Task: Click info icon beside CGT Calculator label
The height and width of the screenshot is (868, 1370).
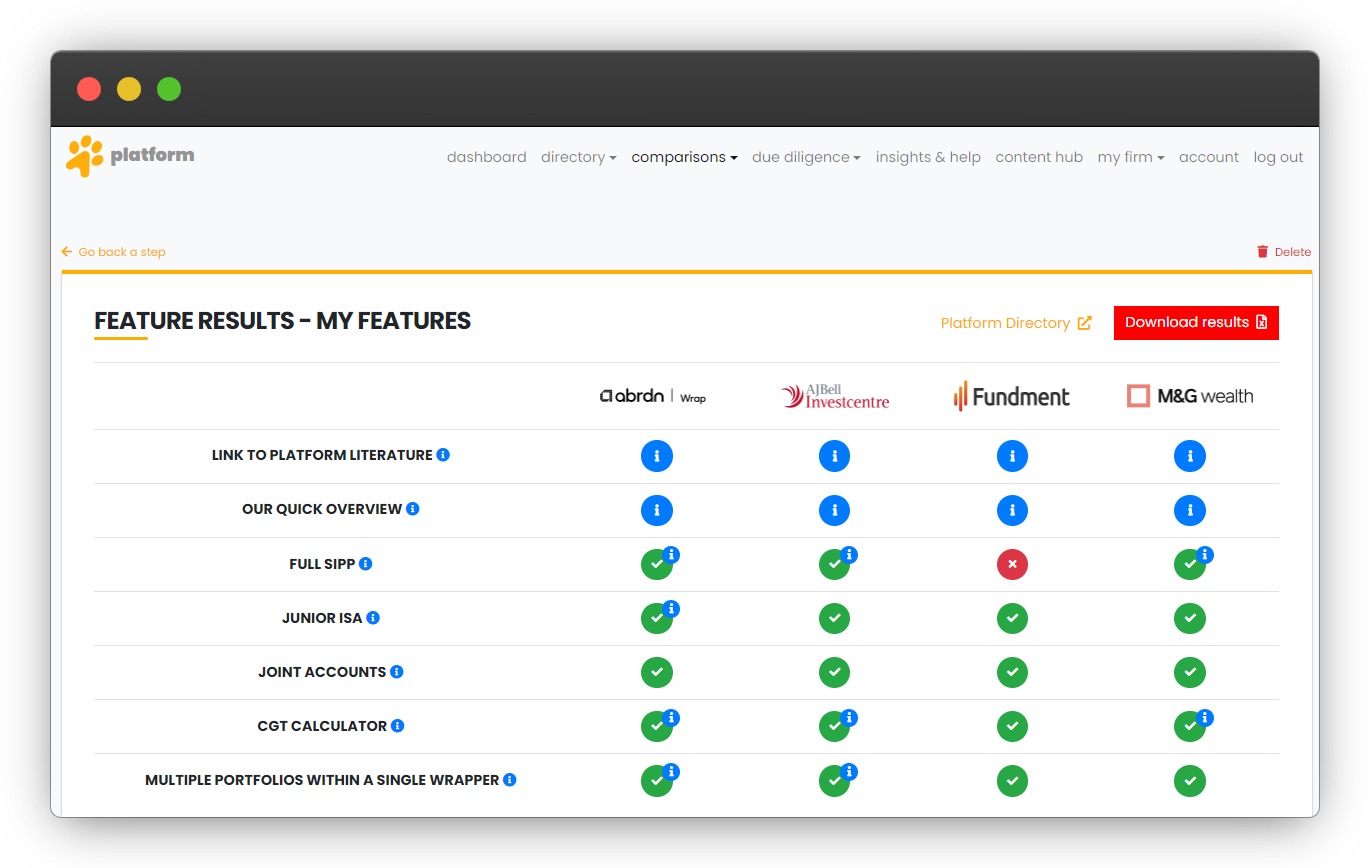Action: point(397,726)
